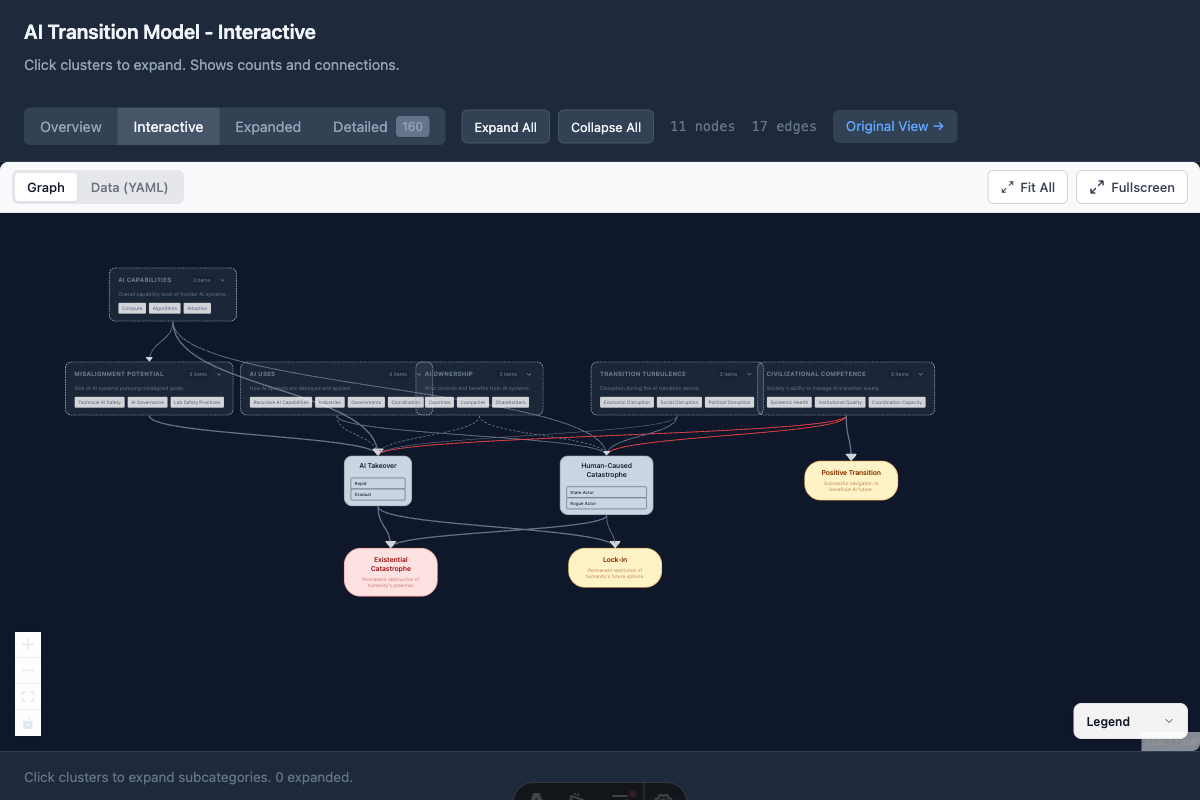Click the Expand All button

point(505,126)
